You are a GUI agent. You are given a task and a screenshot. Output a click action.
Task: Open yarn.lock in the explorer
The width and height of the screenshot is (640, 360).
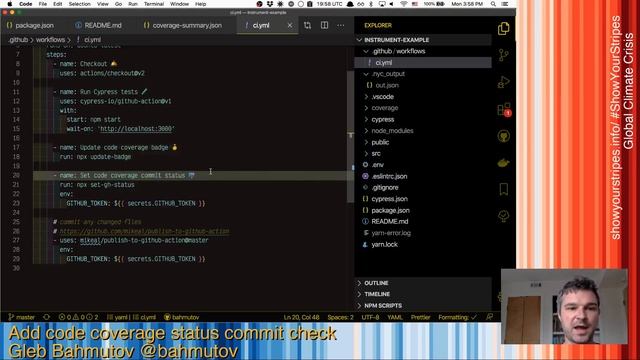423,244
